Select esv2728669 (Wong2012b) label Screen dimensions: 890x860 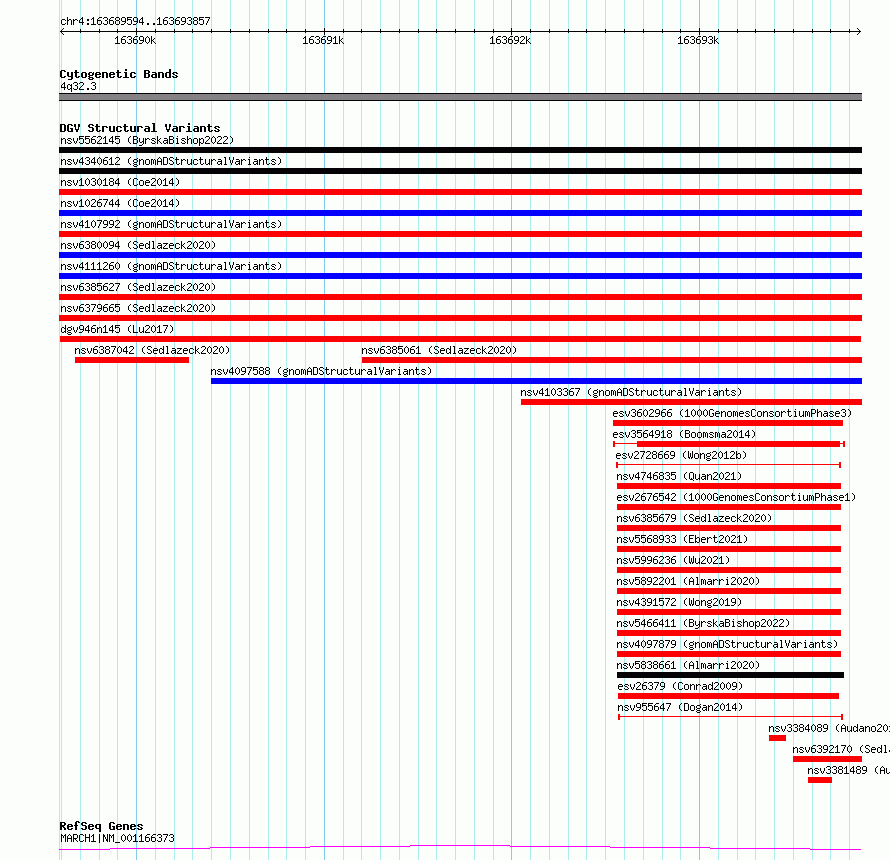coord(681,455)
